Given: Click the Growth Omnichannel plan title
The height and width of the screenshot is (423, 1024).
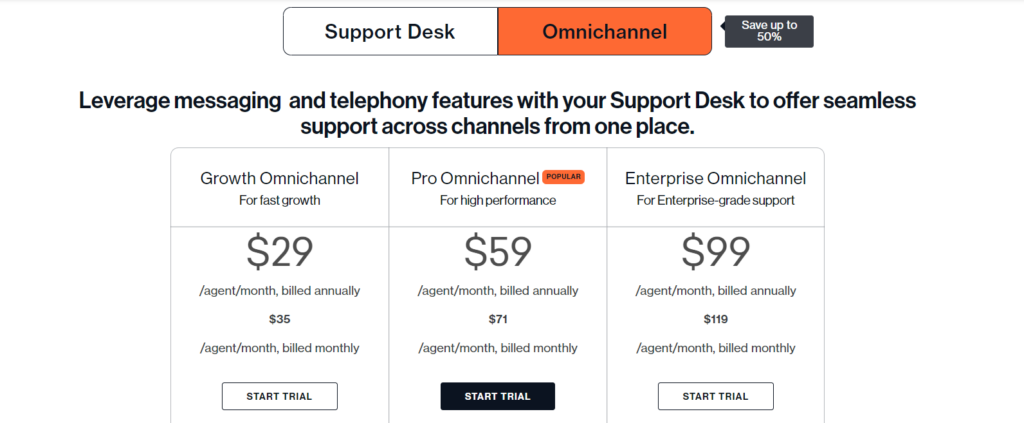Looking at the screenshot, I should point(279,179).
